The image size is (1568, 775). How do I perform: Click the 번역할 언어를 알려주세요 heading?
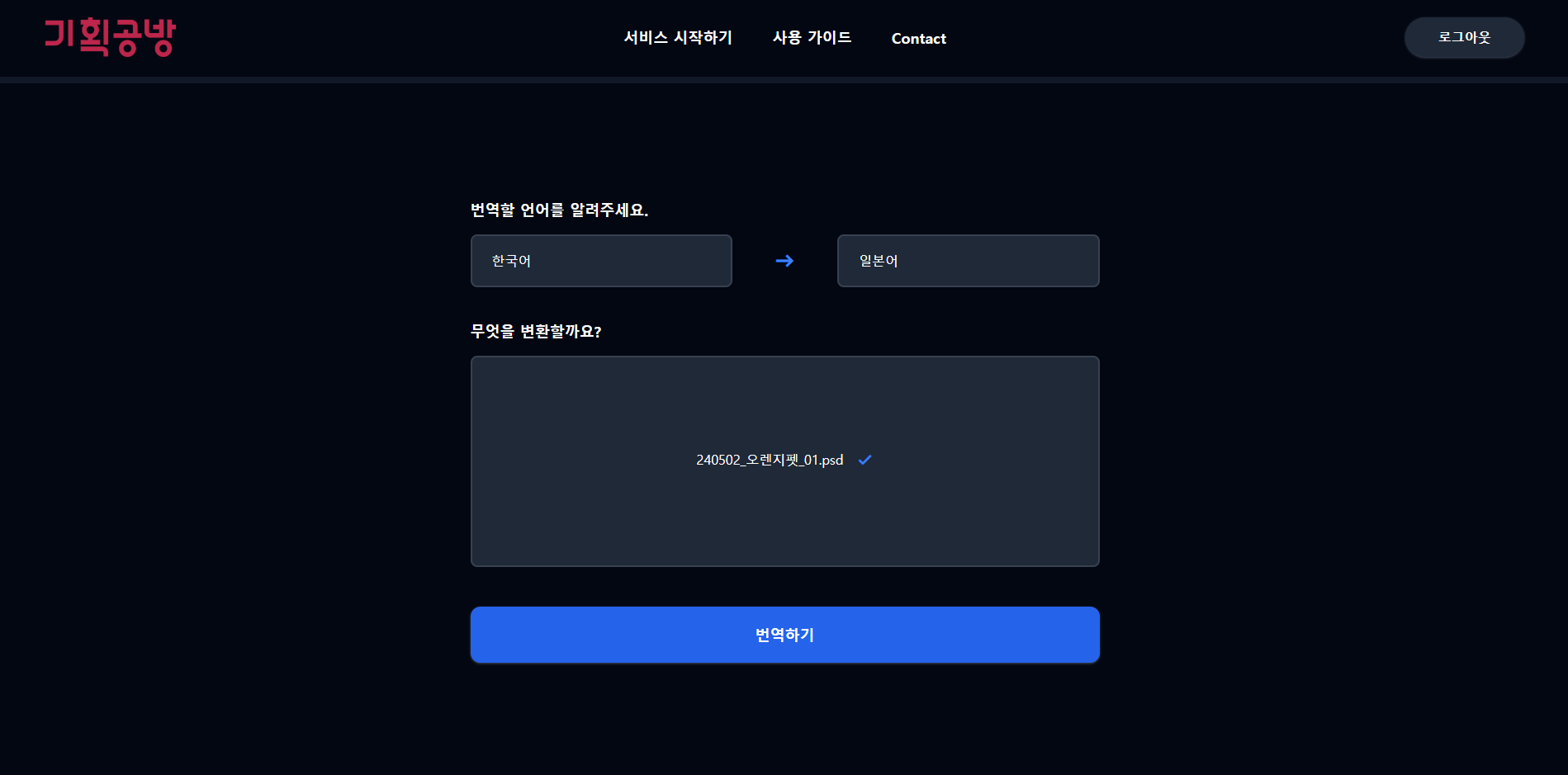[x=559, y=210]
